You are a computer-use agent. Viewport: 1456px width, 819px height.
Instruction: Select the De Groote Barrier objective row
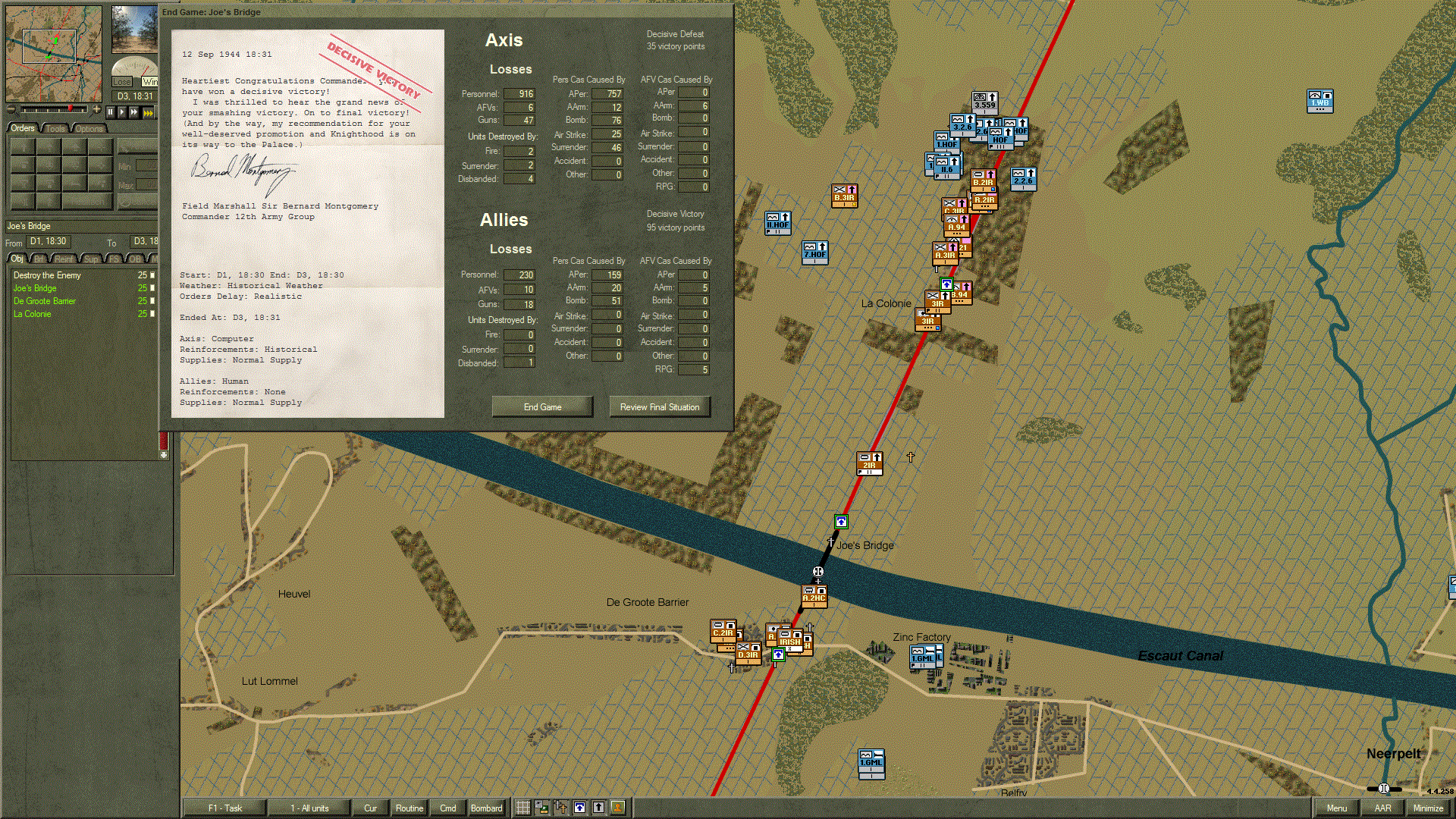83,301
